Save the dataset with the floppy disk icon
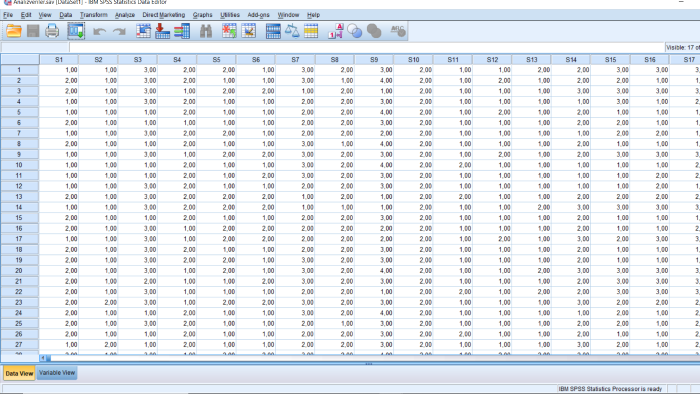700x394 pixels. (33, 31)
